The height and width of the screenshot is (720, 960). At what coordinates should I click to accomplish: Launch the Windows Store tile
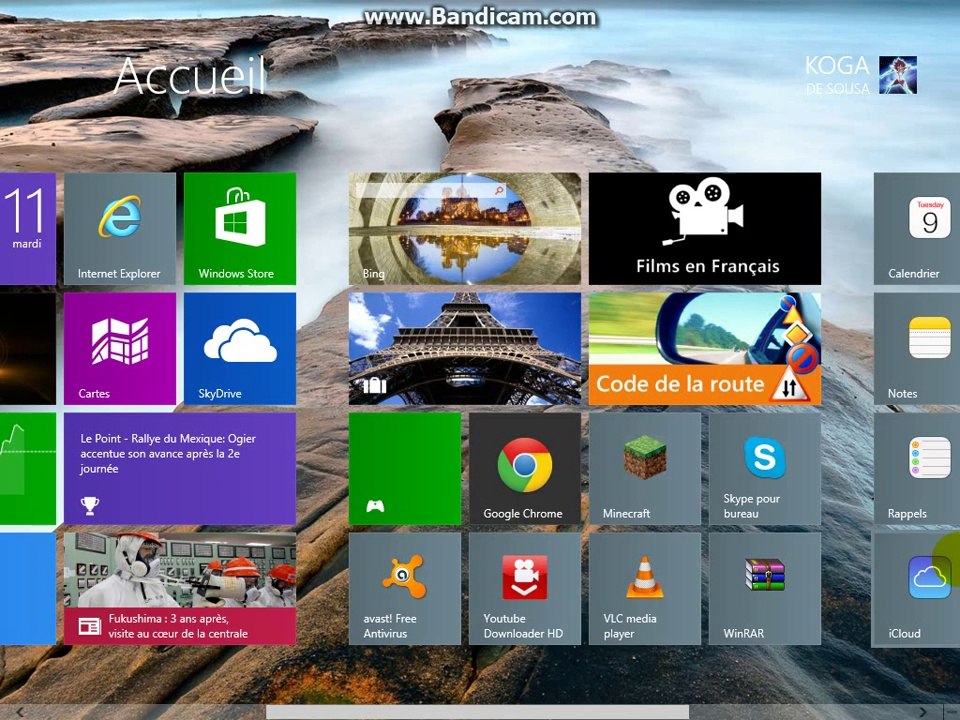coord(239,228)
